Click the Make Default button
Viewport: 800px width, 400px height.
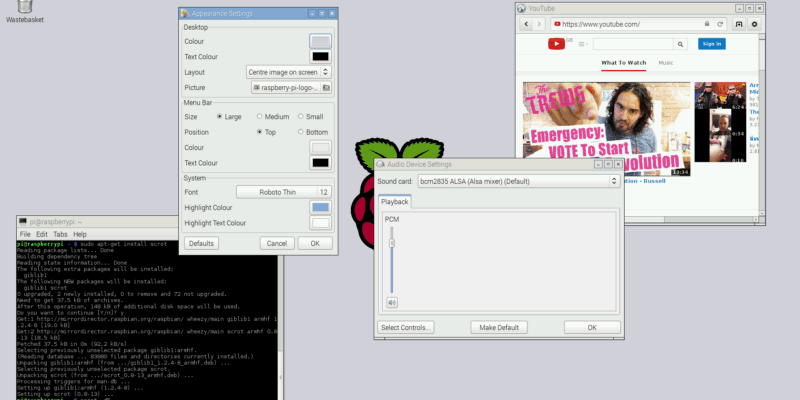[x=499, y=327]
